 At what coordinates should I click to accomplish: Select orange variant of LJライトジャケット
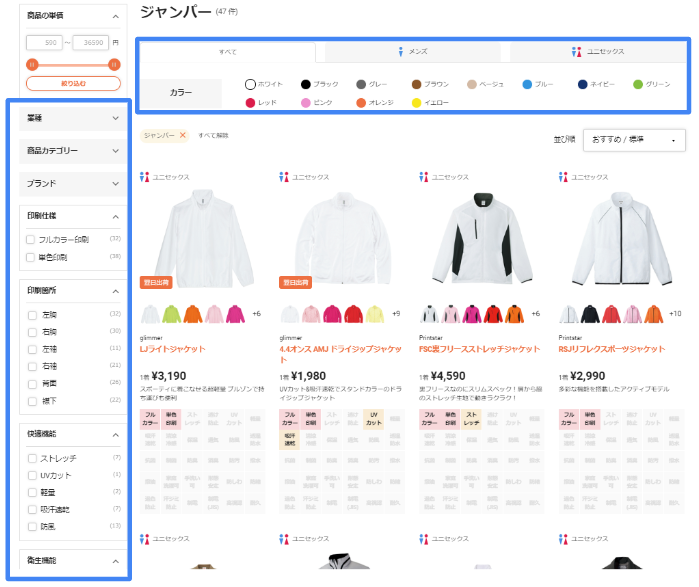[193, 314]
